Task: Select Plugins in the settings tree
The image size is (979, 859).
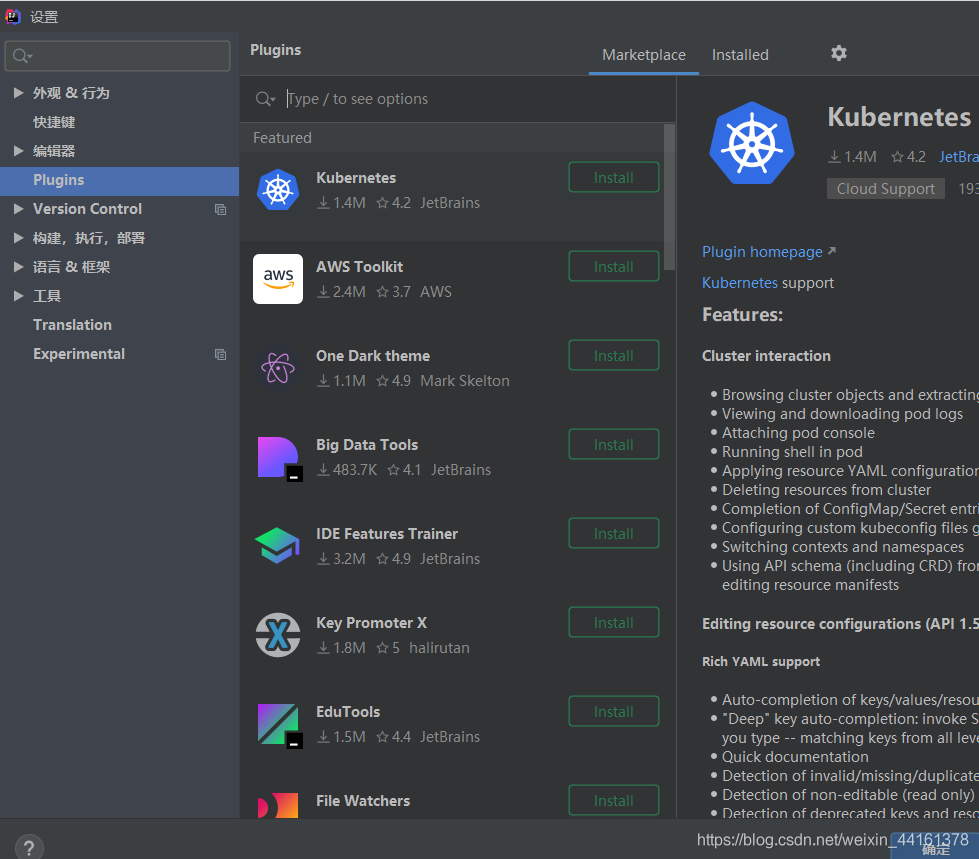Action: click(x=119, y=180)
